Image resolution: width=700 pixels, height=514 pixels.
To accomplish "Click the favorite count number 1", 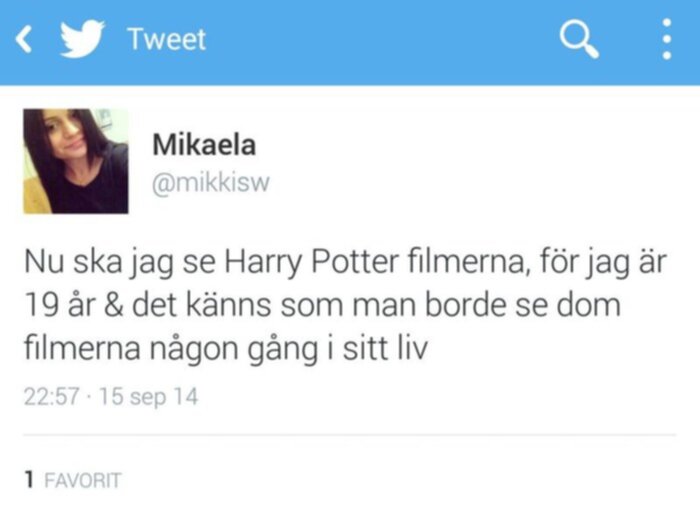I will (29, 480).
